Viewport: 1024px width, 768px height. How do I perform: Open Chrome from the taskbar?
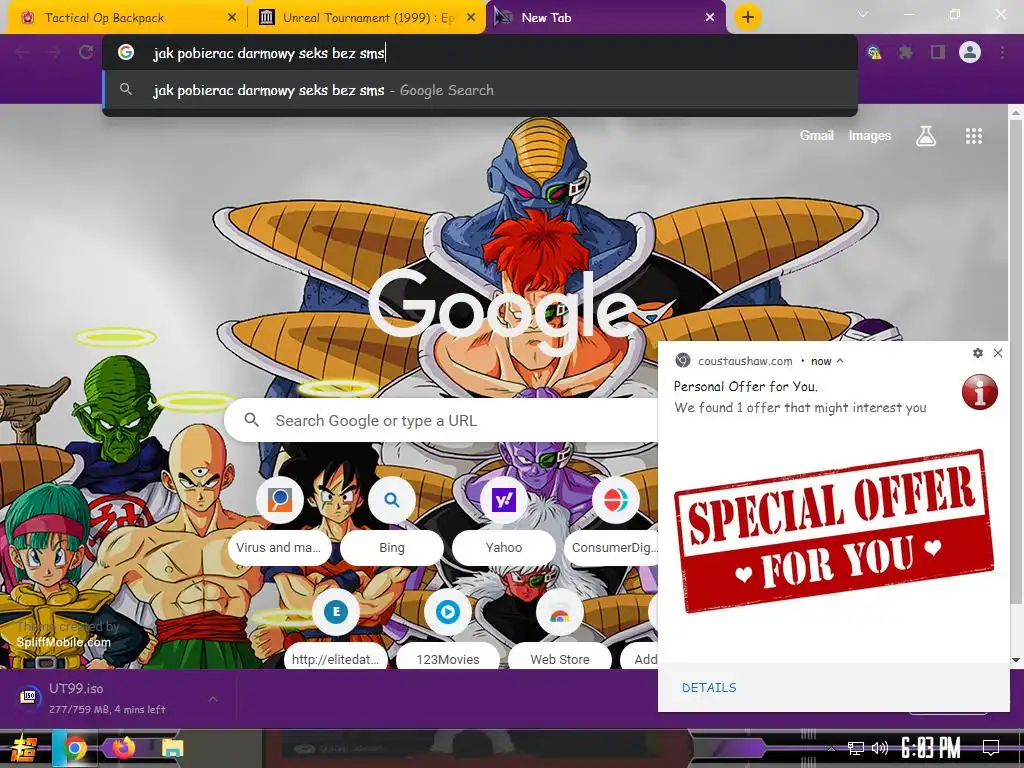(74, 748)
